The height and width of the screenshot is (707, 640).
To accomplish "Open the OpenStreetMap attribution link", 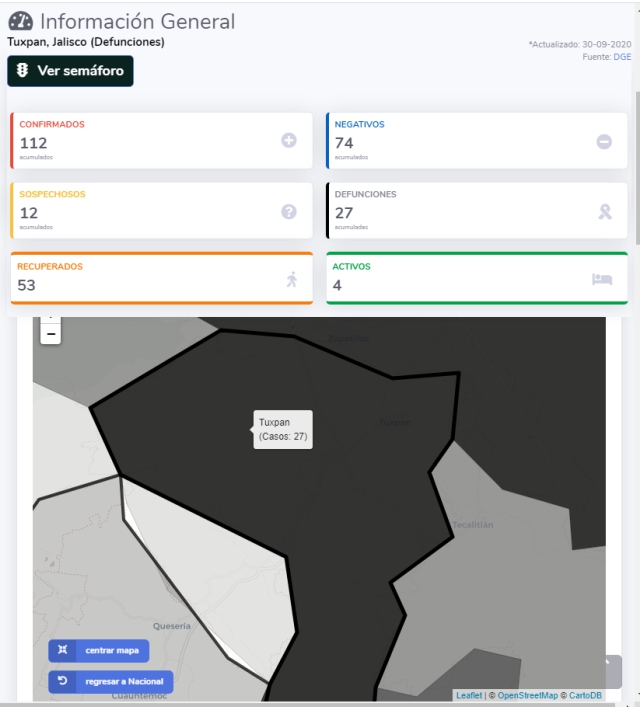I will point(527,695).
